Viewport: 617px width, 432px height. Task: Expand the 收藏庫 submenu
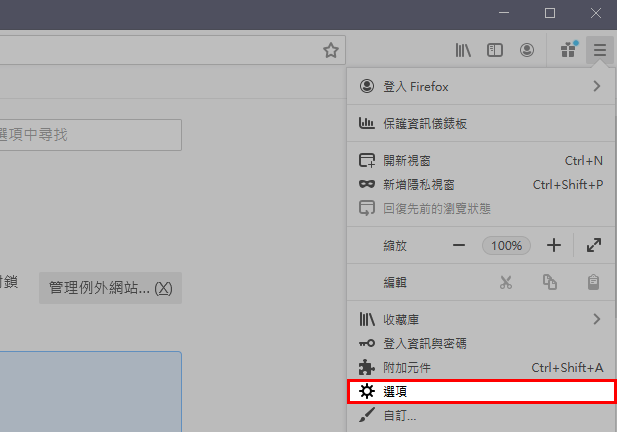coord(481,319)
